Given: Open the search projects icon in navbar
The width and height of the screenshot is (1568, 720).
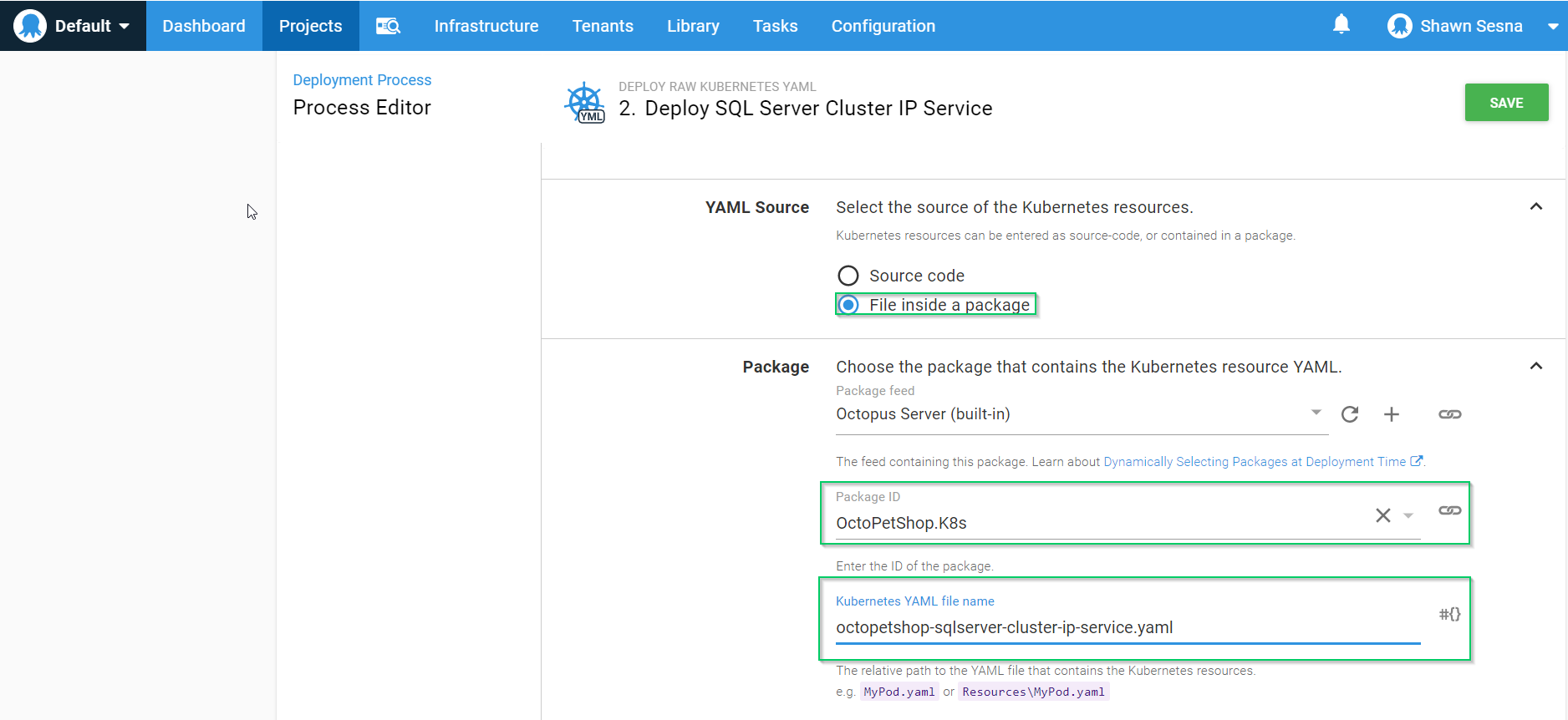Looking at the screenshot, I should click(x=388, y=26).
